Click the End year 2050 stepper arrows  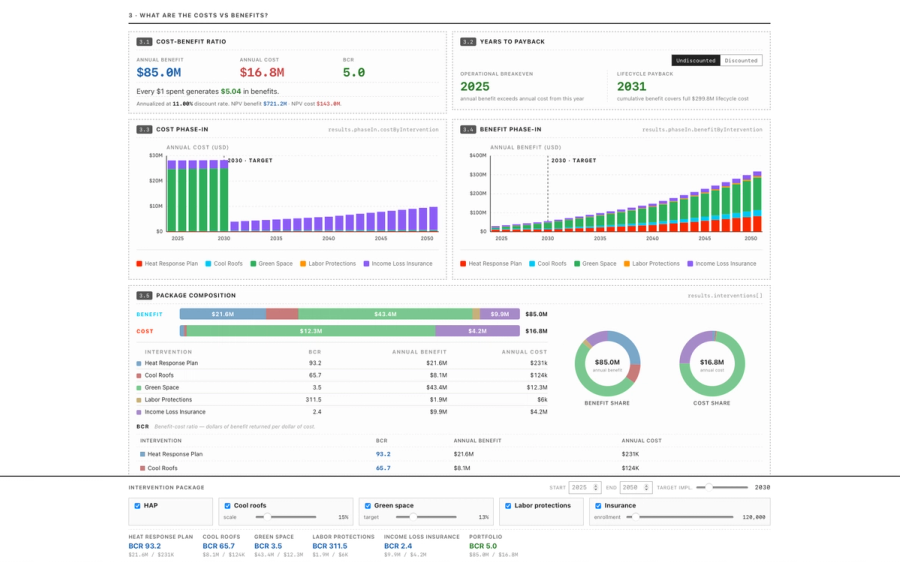[646, 487]
